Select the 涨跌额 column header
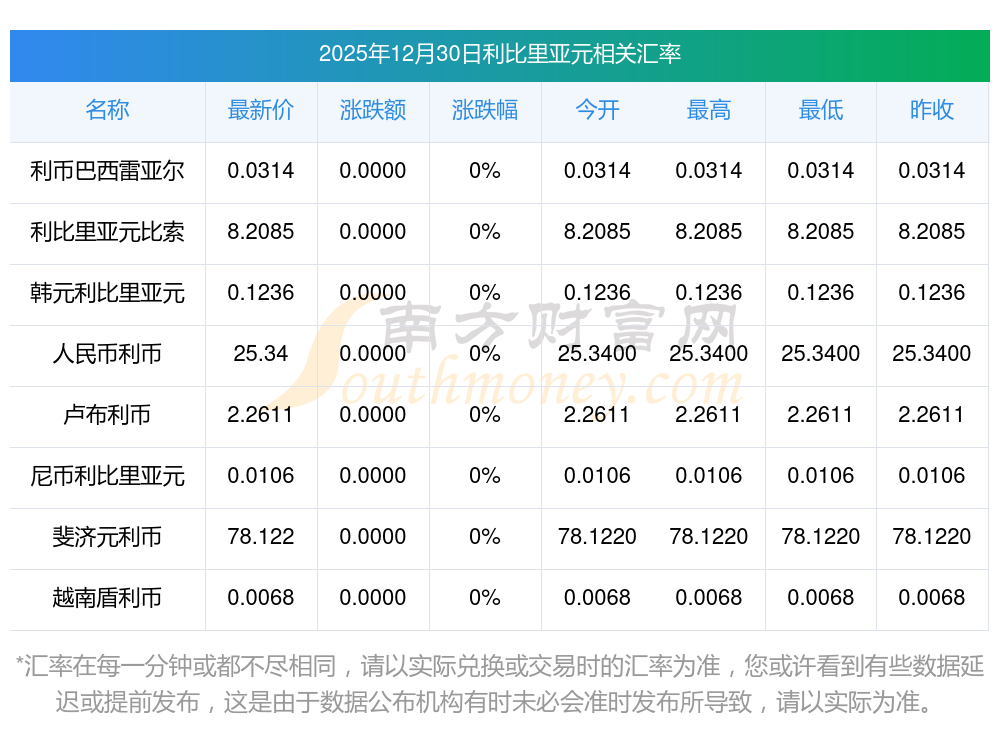Viewport: 1000px width, 733px height. (x=373, y=110)
